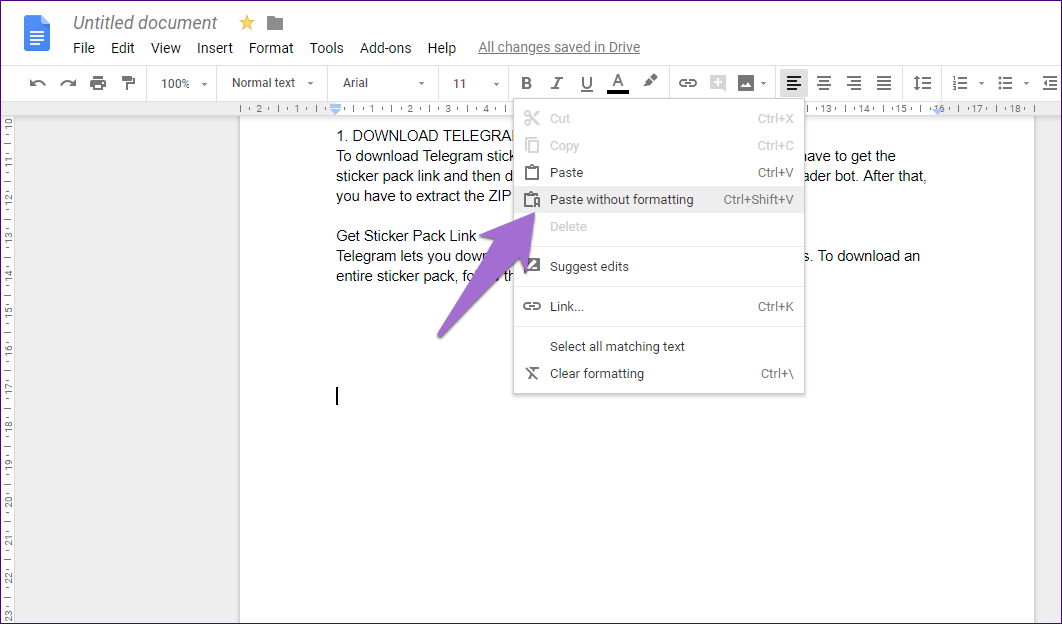Click the Clear formatting icon
Screen dimensions: 1062x624
532,374
